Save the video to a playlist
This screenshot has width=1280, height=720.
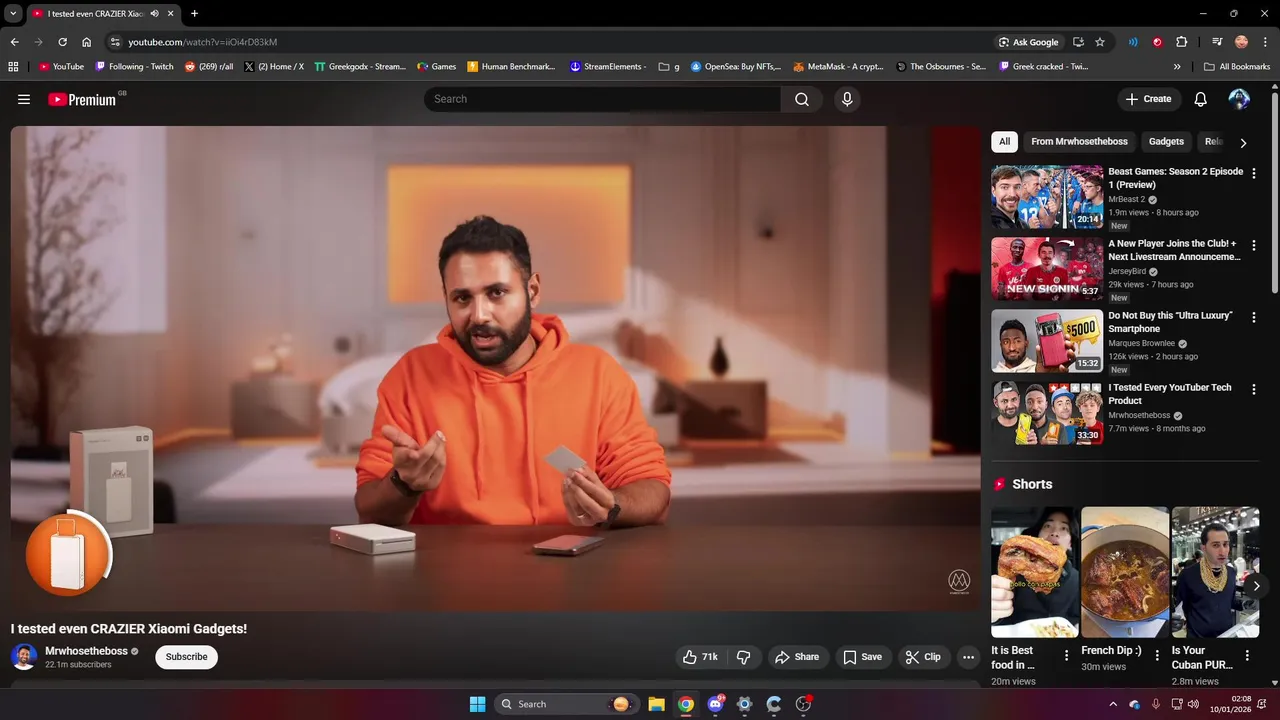[862, 657]
